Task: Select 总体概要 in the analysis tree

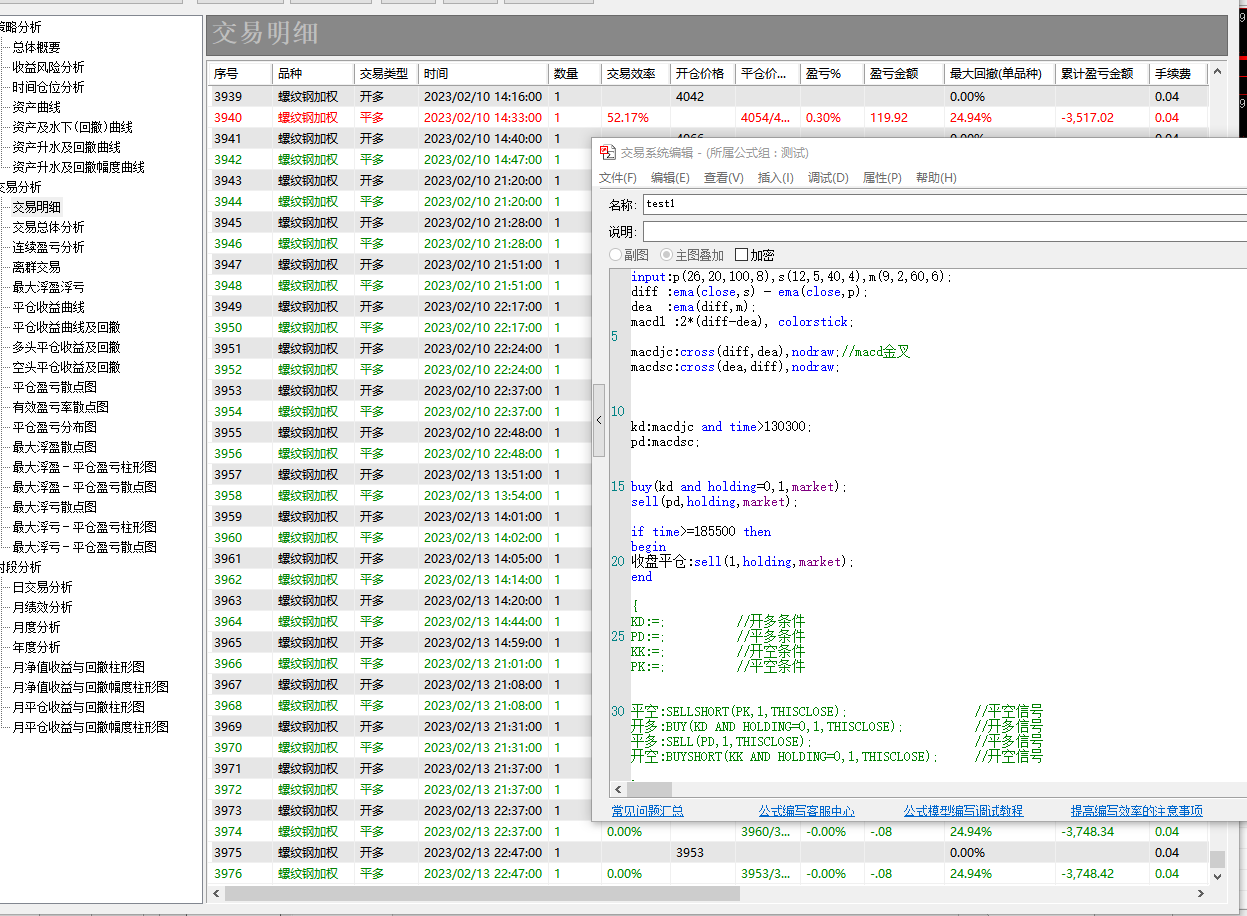Action: tap(36, 47)
